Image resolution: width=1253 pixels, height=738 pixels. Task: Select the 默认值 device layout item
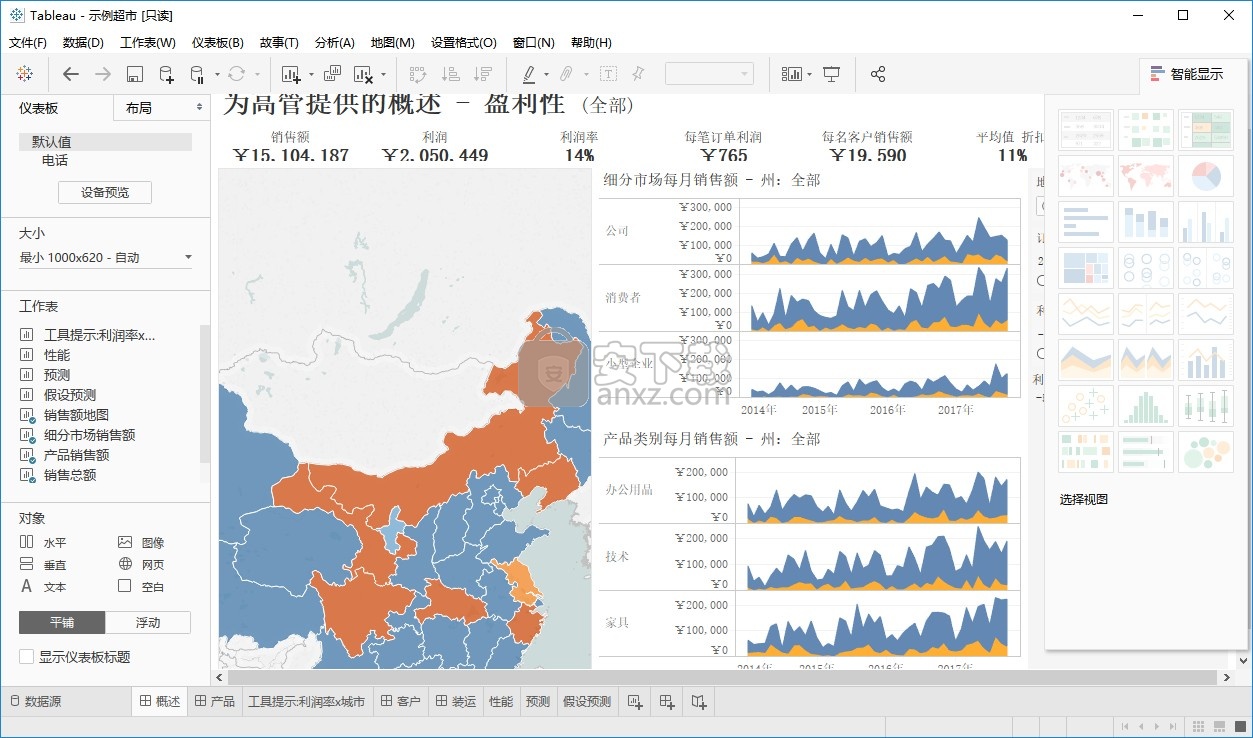coord(105,142)
